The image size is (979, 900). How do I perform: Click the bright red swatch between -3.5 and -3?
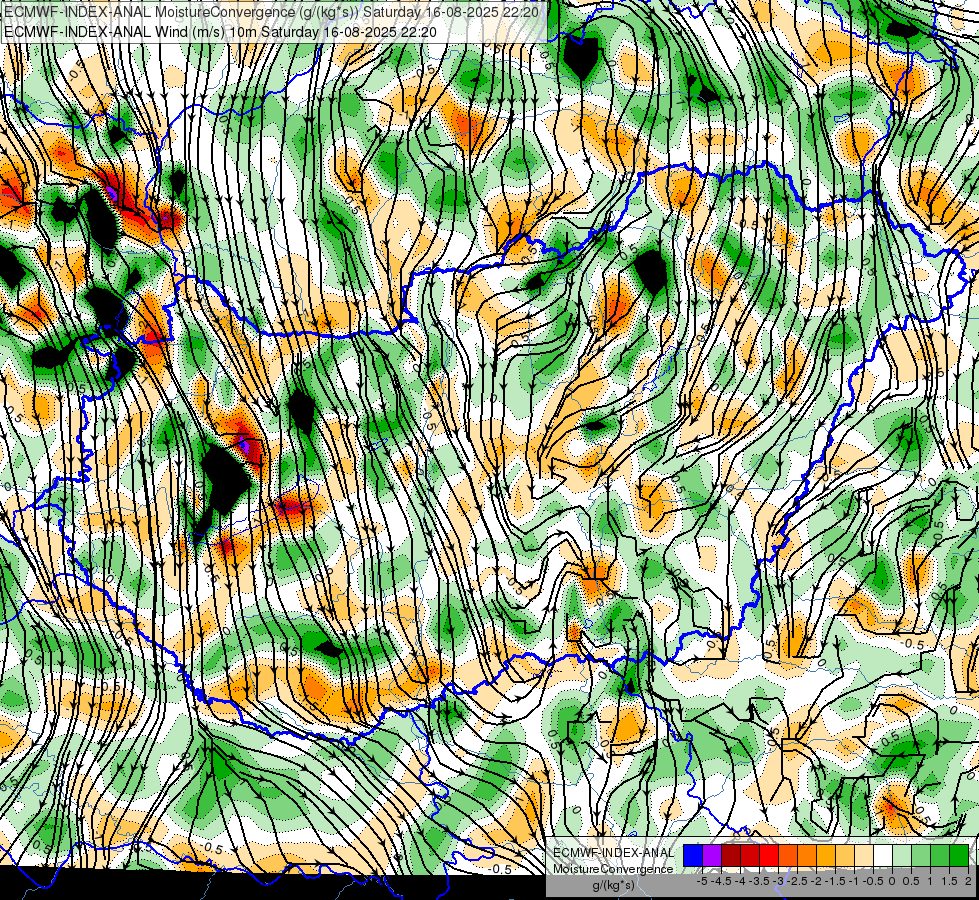coord(769,855)
